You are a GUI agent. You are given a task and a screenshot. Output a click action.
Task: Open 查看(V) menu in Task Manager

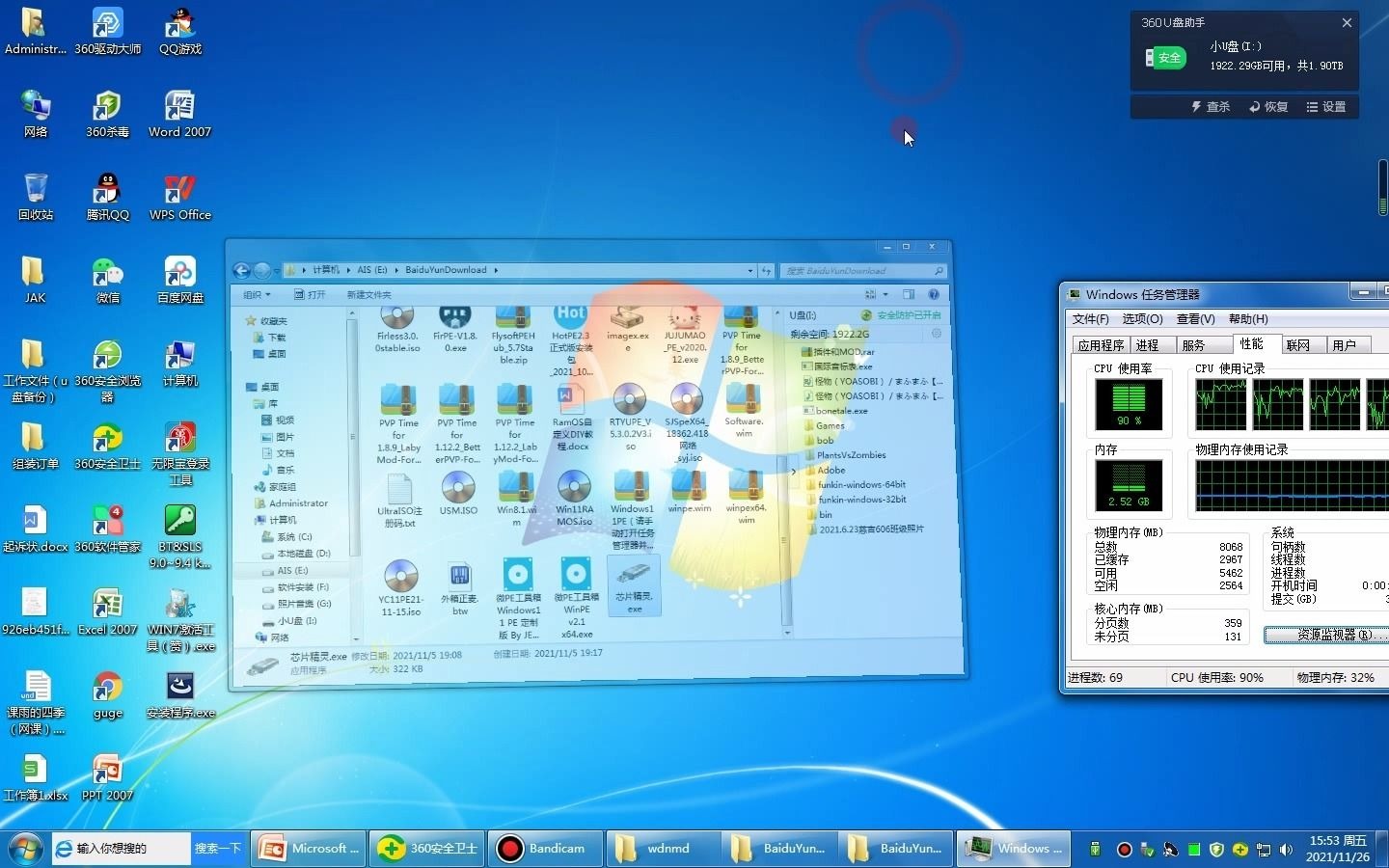click(1195, 318)
